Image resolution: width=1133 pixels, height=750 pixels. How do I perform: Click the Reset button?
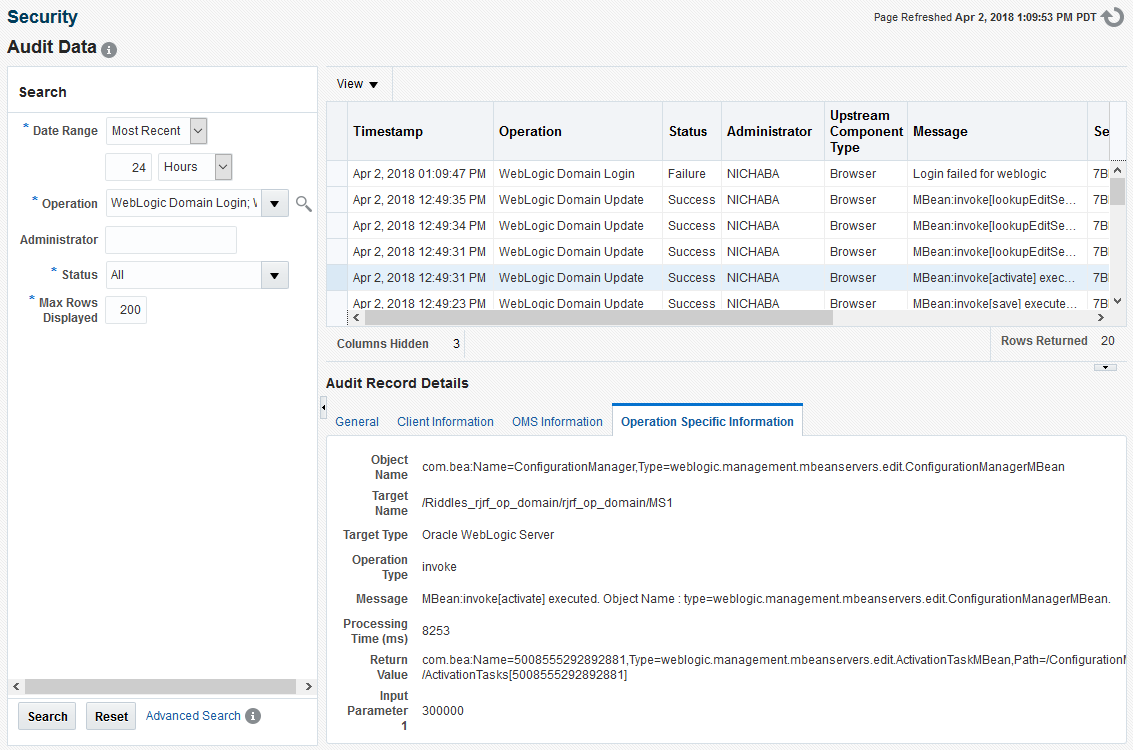tap(111, 716)
